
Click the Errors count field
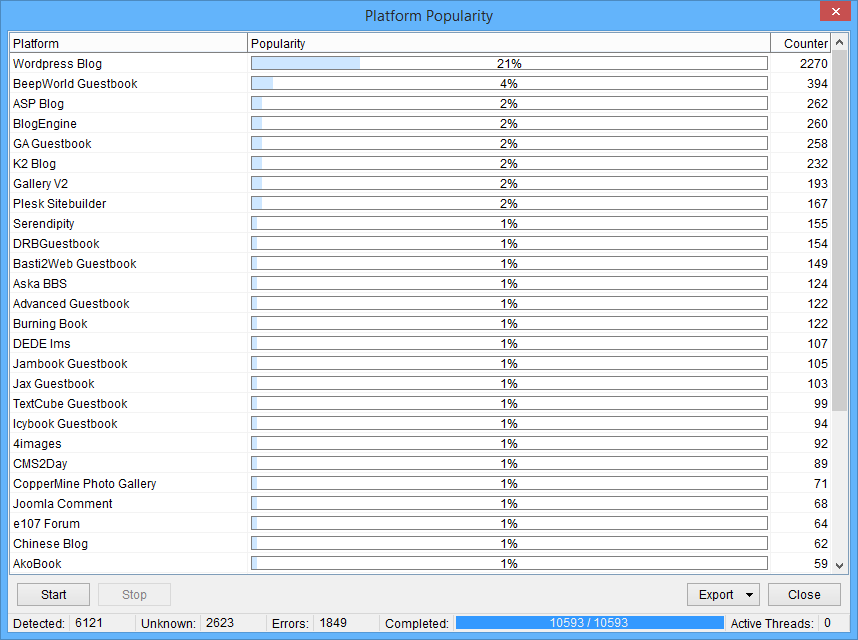click(333, 623)
